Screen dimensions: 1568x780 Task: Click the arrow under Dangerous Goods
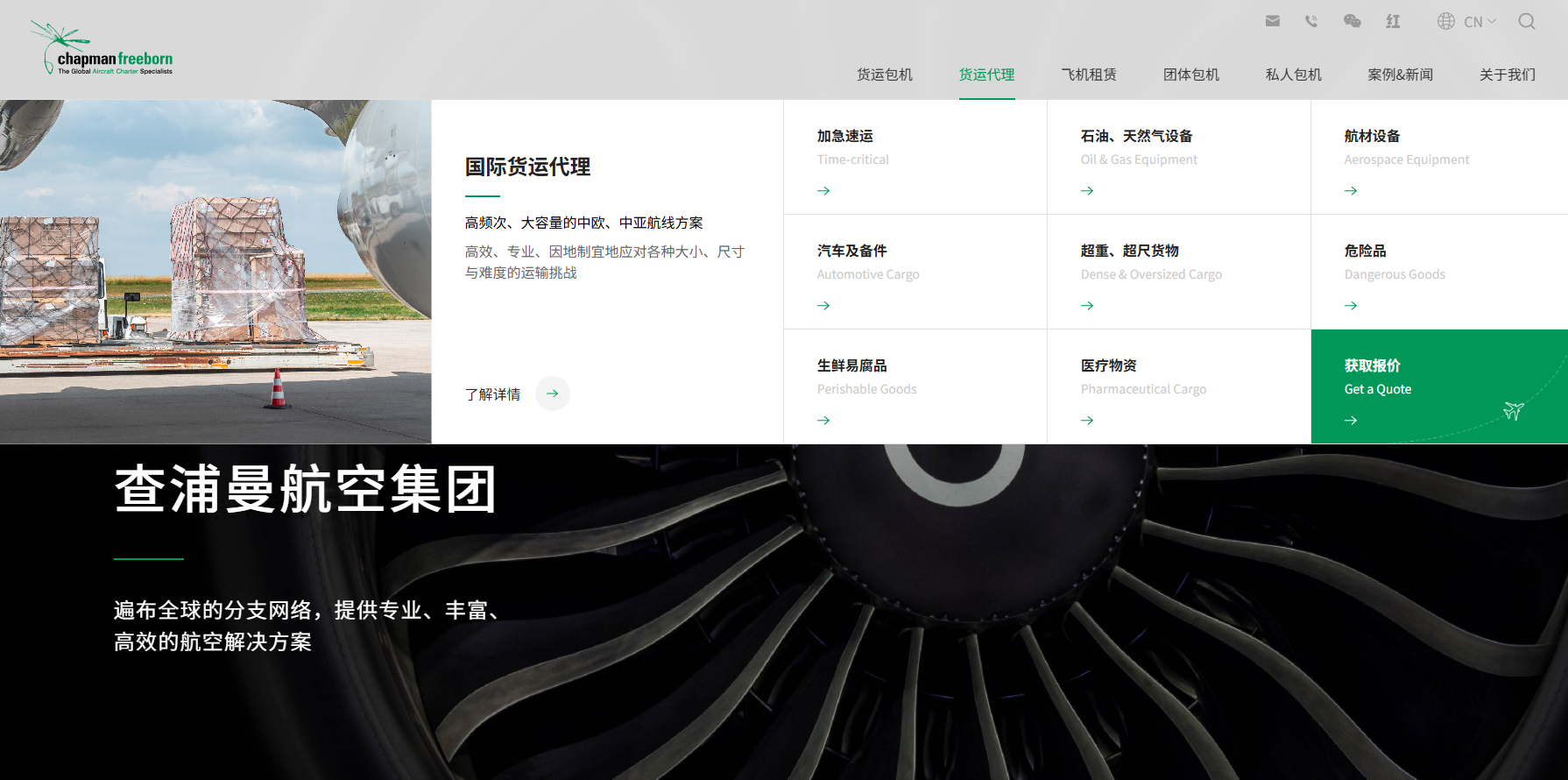(1351, 306)
